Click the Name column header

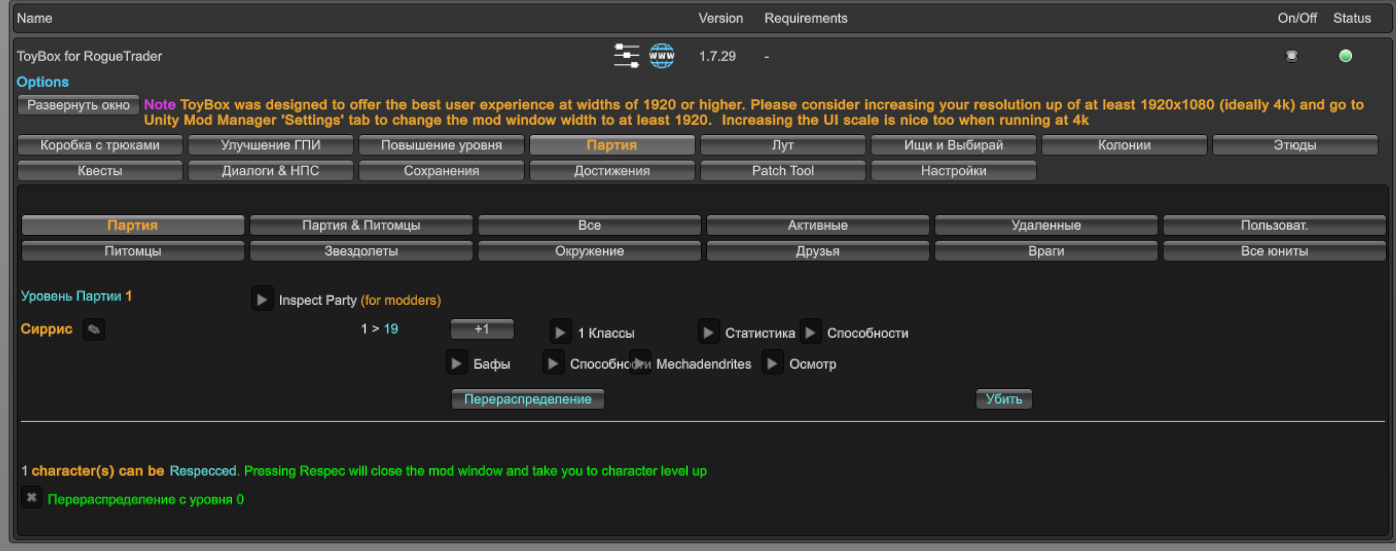coord(35,18)
